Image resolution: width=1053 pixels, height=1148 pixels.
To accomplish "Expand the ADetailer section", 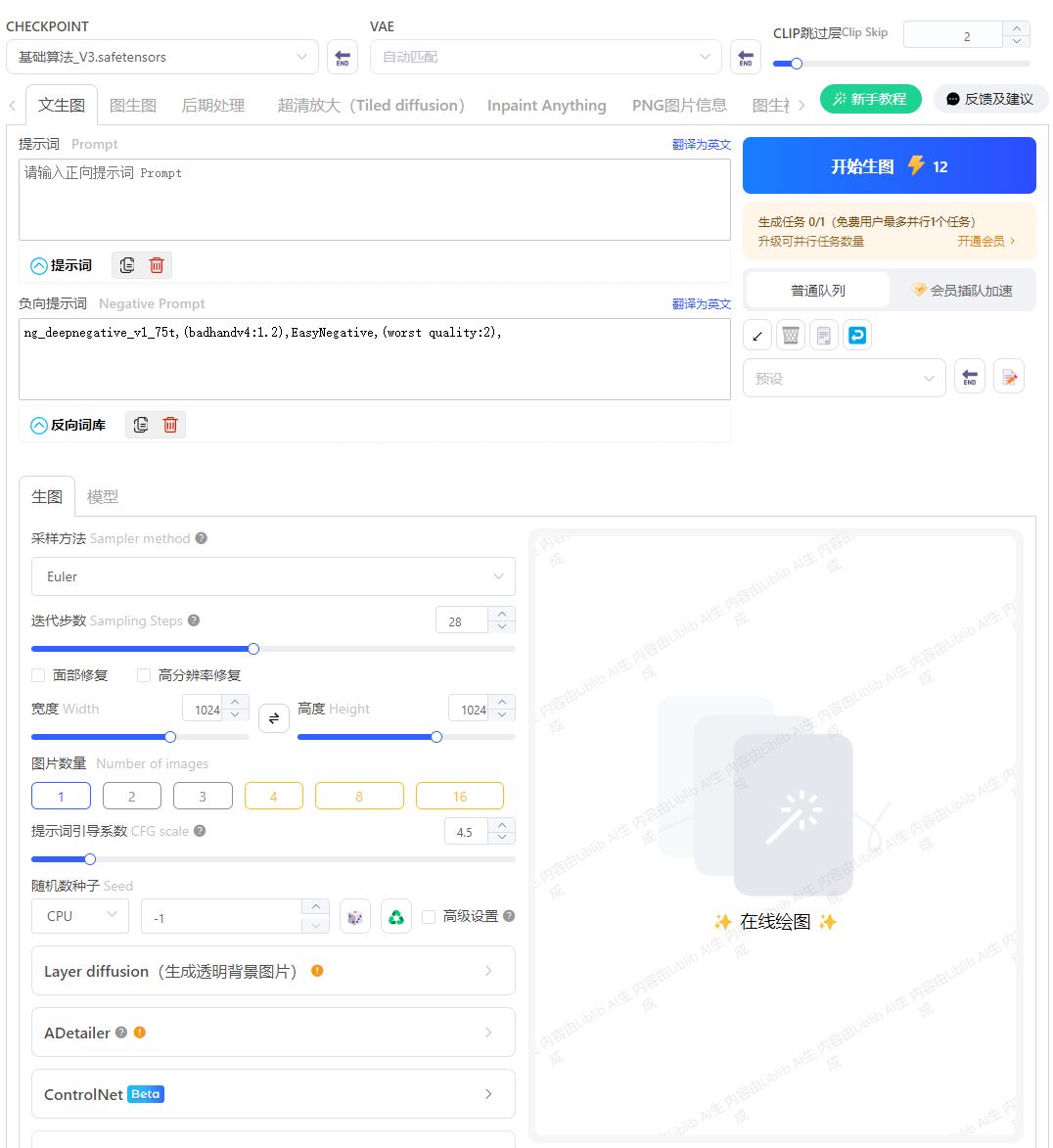I will pyautogui.click(x=273, y=1033).
